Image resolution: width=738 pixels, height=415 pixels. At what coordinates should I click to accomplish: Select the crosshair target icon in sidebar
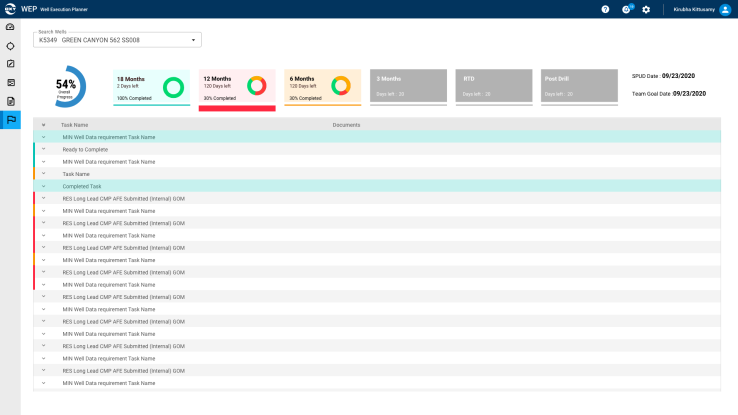pos(10,46)
